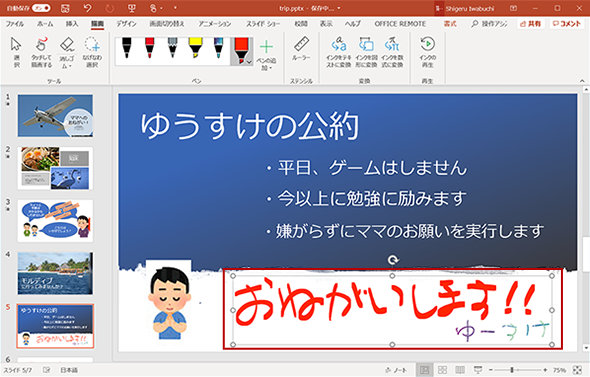The width and height of the screenshot is (590, 377).
Task: Collapse the ribbon with chevron
Action: 582,81
